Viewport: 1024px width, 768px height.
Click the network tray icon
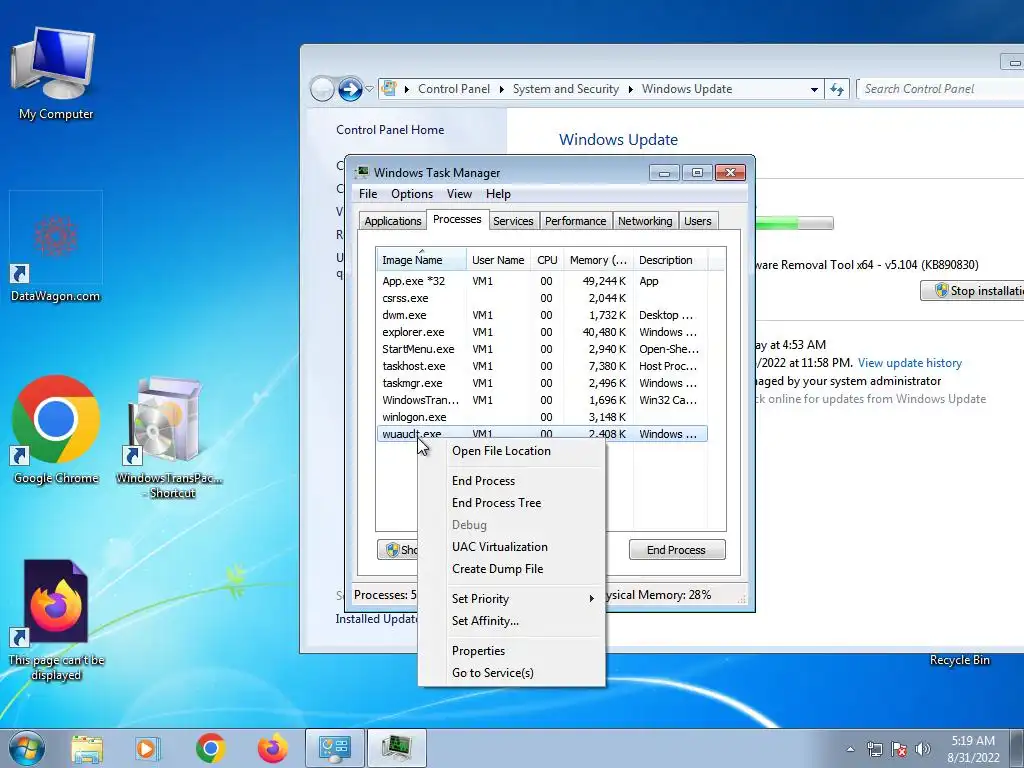(874, 749)
